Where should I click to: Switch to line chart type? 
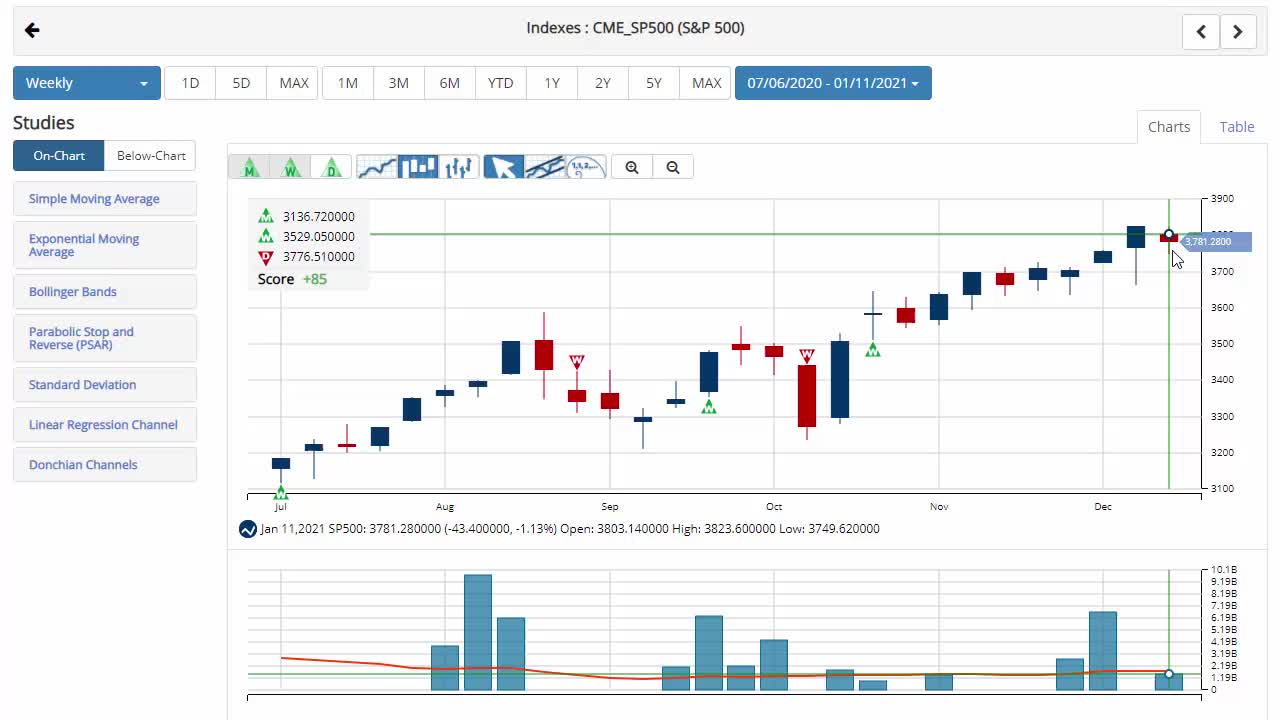tap(377, 167)
